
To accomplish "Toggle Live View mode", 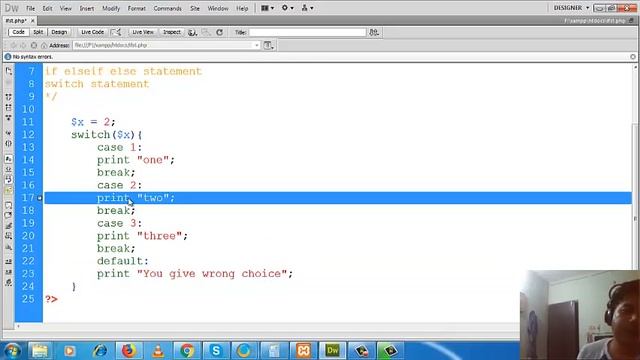I will (x=143, y=32).
